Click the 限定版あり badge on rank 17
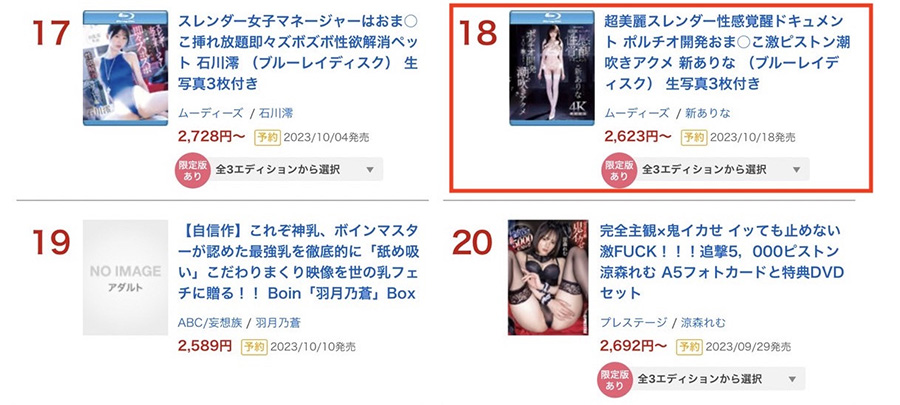 pyautogui.click(x=193, y=170)
